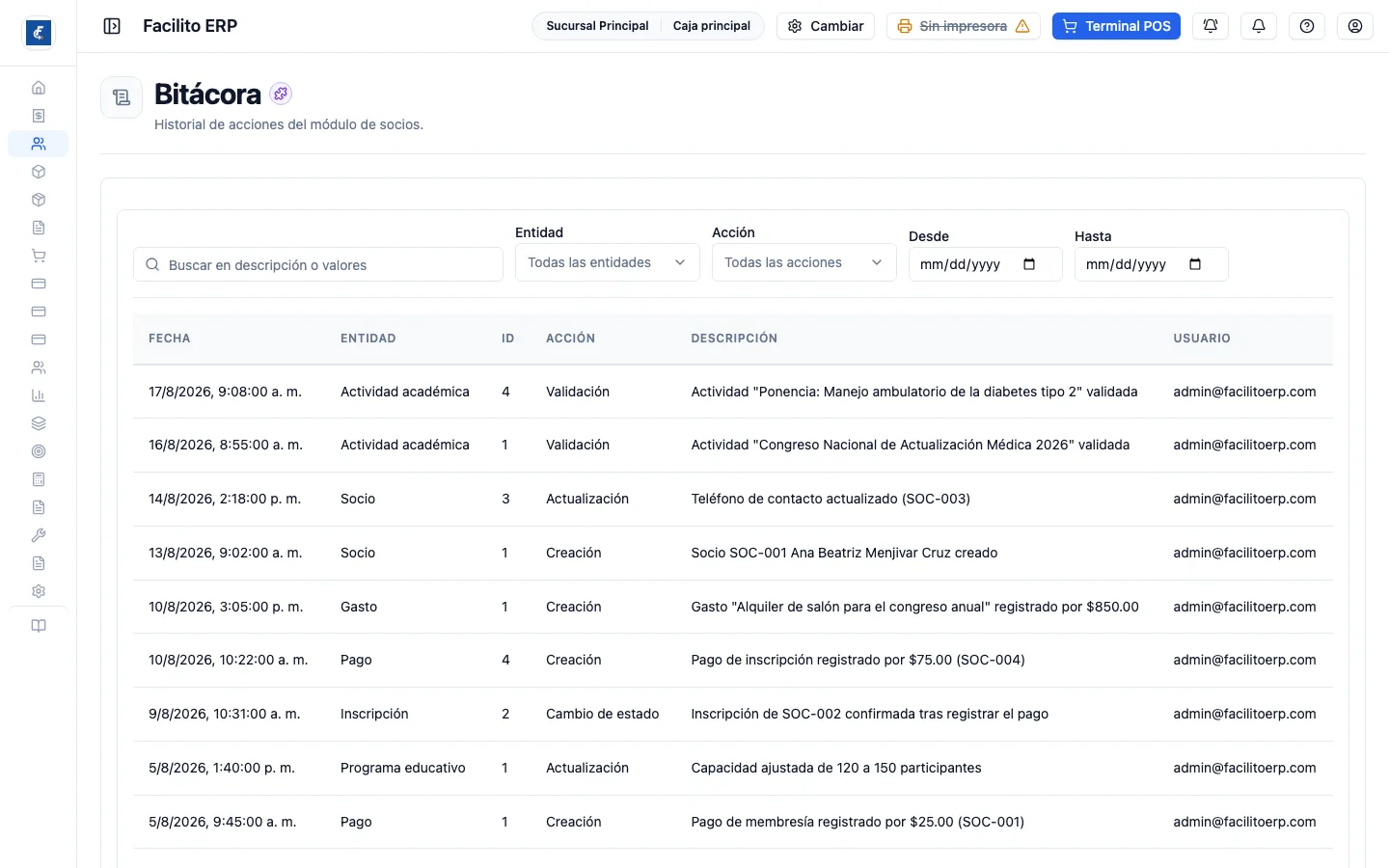Viewport: 1389px width, 868px height.
Task: Open the settings gear icon in the sidebar
Action: pyautogui.click(x=39, y=591)
